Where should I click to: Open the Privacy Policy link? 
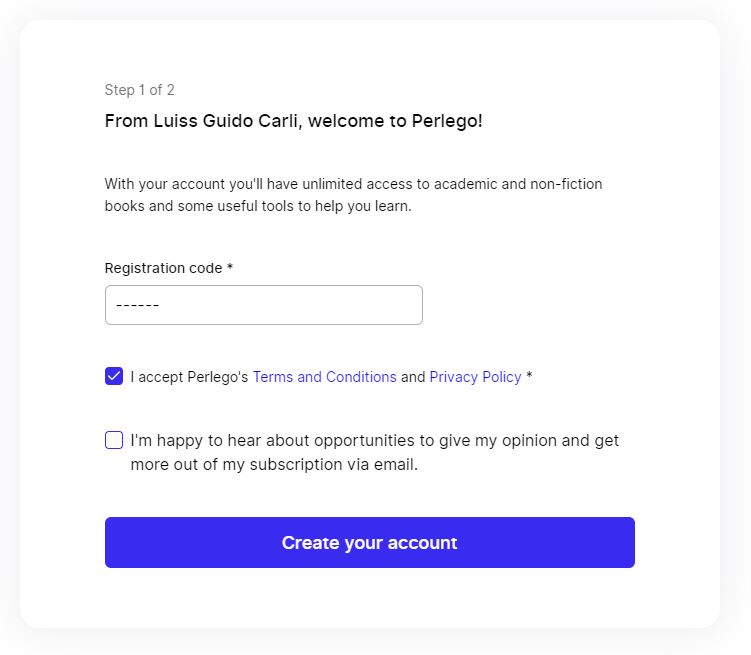pyautogui.click(x=475, y=377)
